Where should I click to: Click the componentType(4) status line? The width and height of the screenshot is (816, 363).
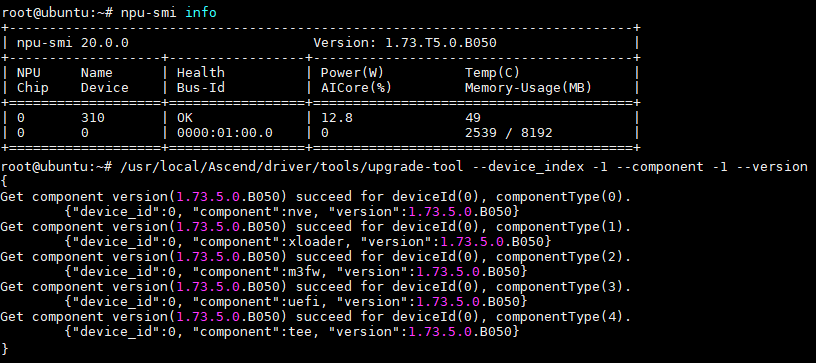pos(315,316)
